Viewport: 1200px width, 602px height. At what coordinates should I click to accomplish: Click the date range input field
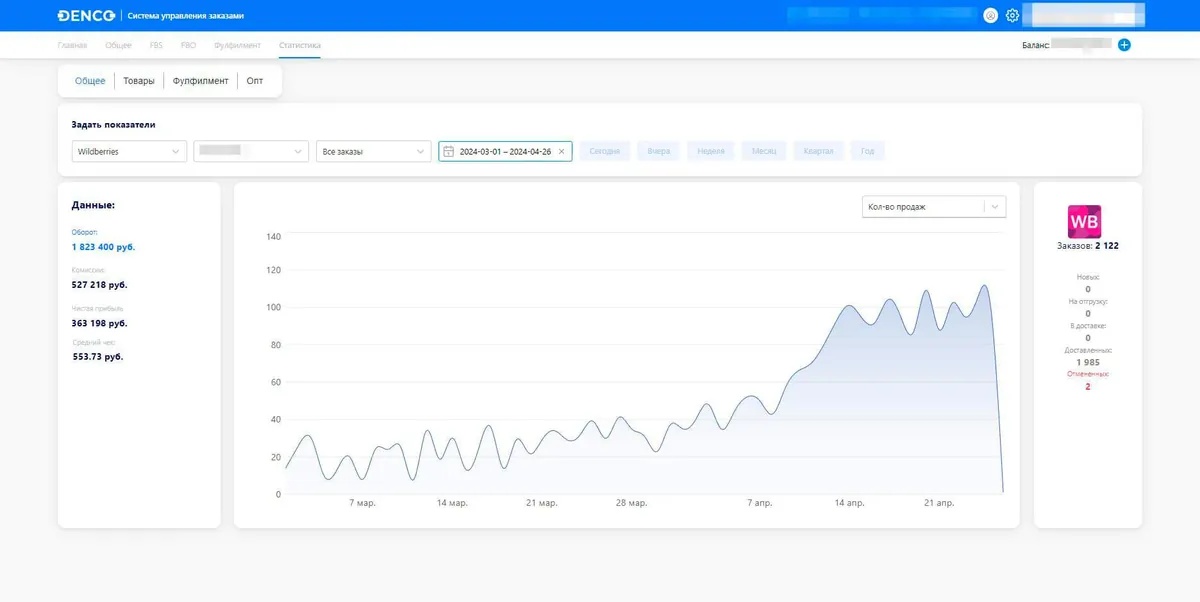505,152
